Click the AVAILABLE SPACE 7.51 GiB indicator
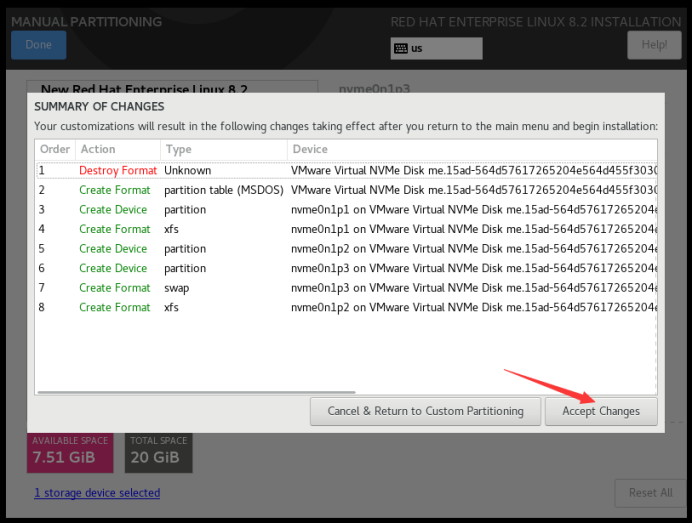The image size is (692, 524). (x=70, y=452)
